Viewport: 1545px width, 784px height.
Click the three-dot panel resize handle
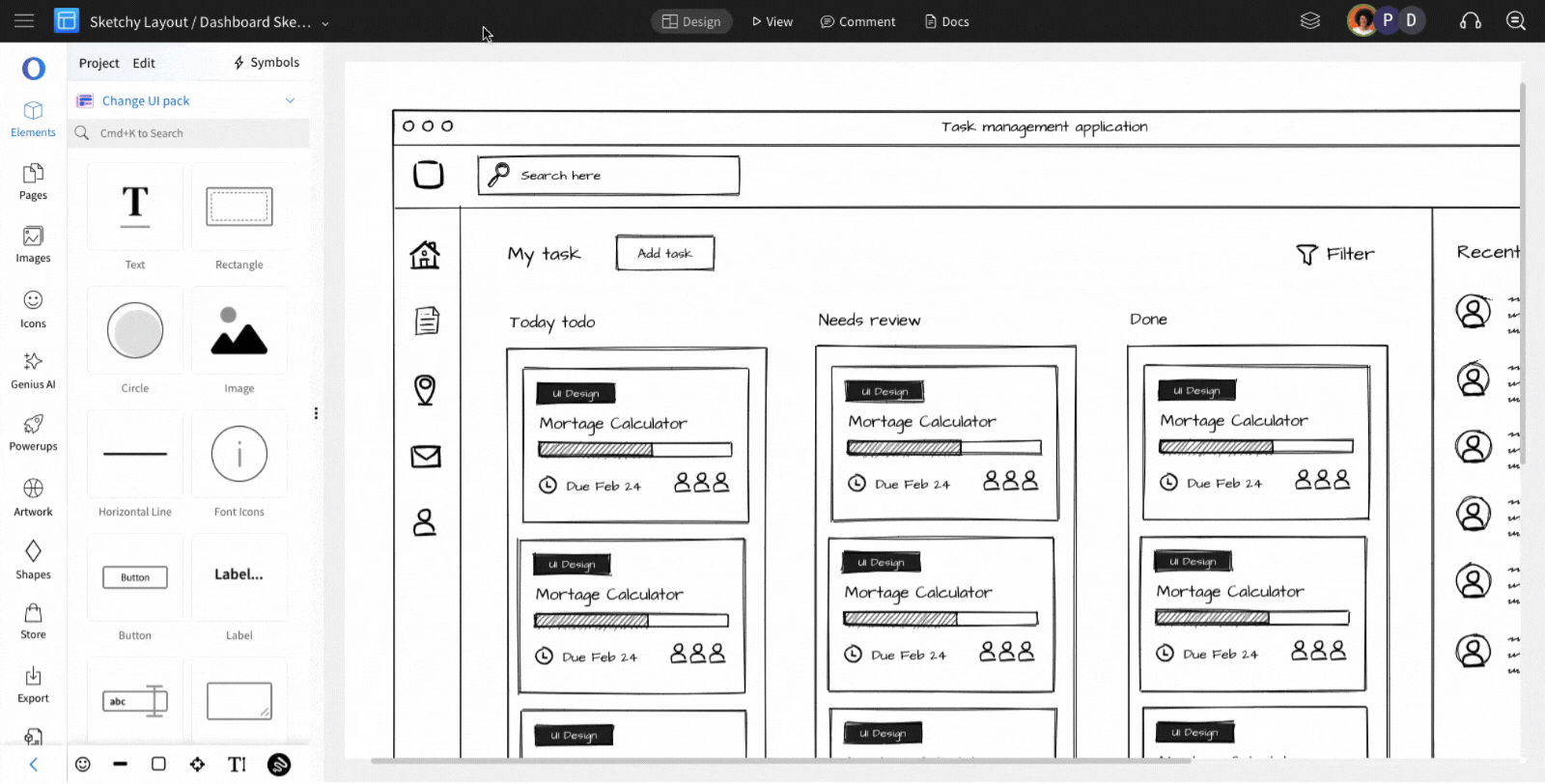click(316, 413)
